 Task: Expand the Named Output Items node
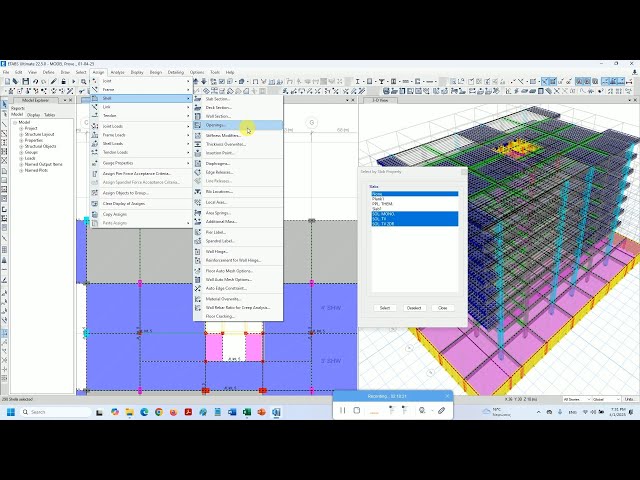[21, 164]
